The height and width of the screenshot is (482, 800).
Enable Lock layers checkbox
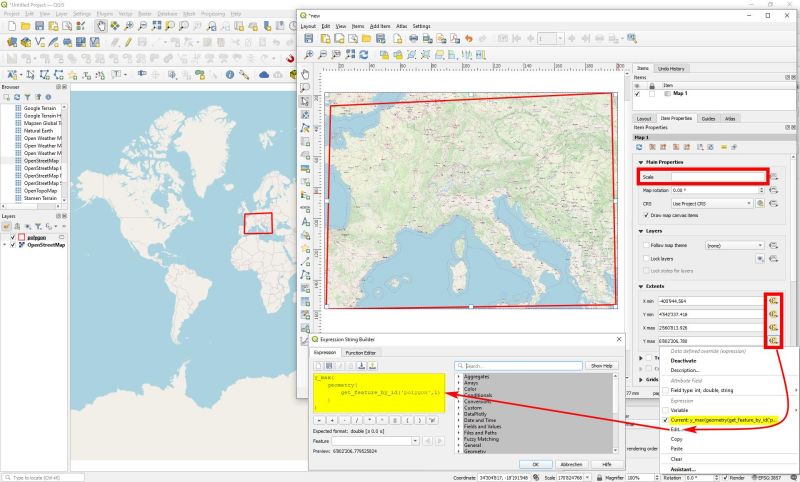pos(646,259)
